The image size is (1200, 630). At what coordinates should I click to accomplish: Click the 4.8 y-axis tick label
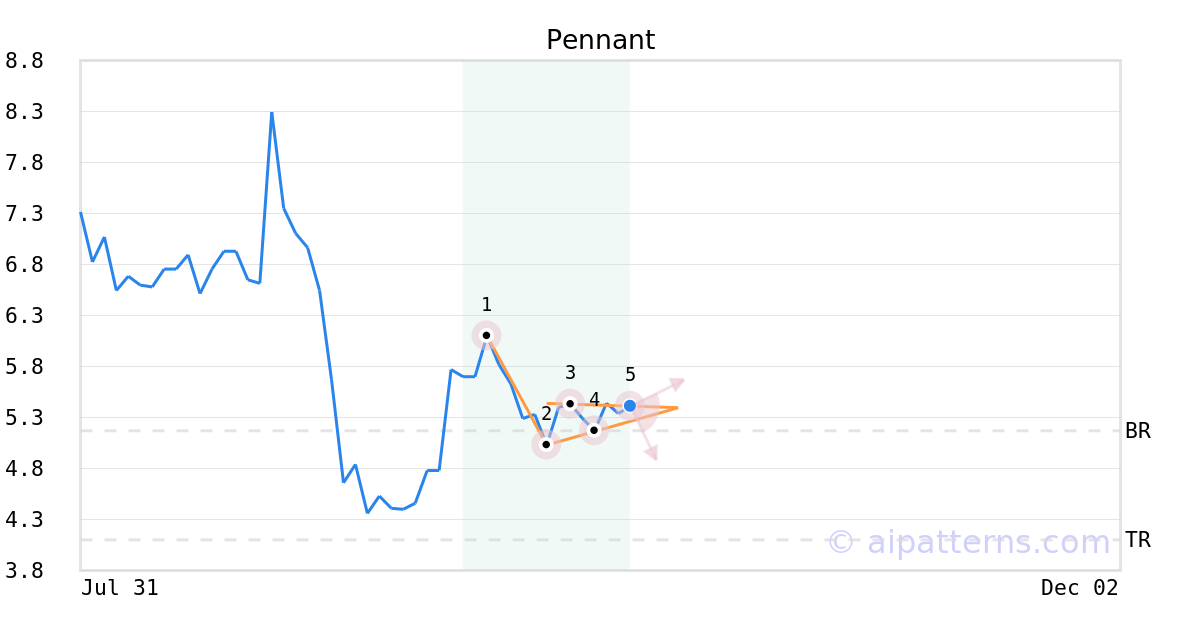pos(24,469)
